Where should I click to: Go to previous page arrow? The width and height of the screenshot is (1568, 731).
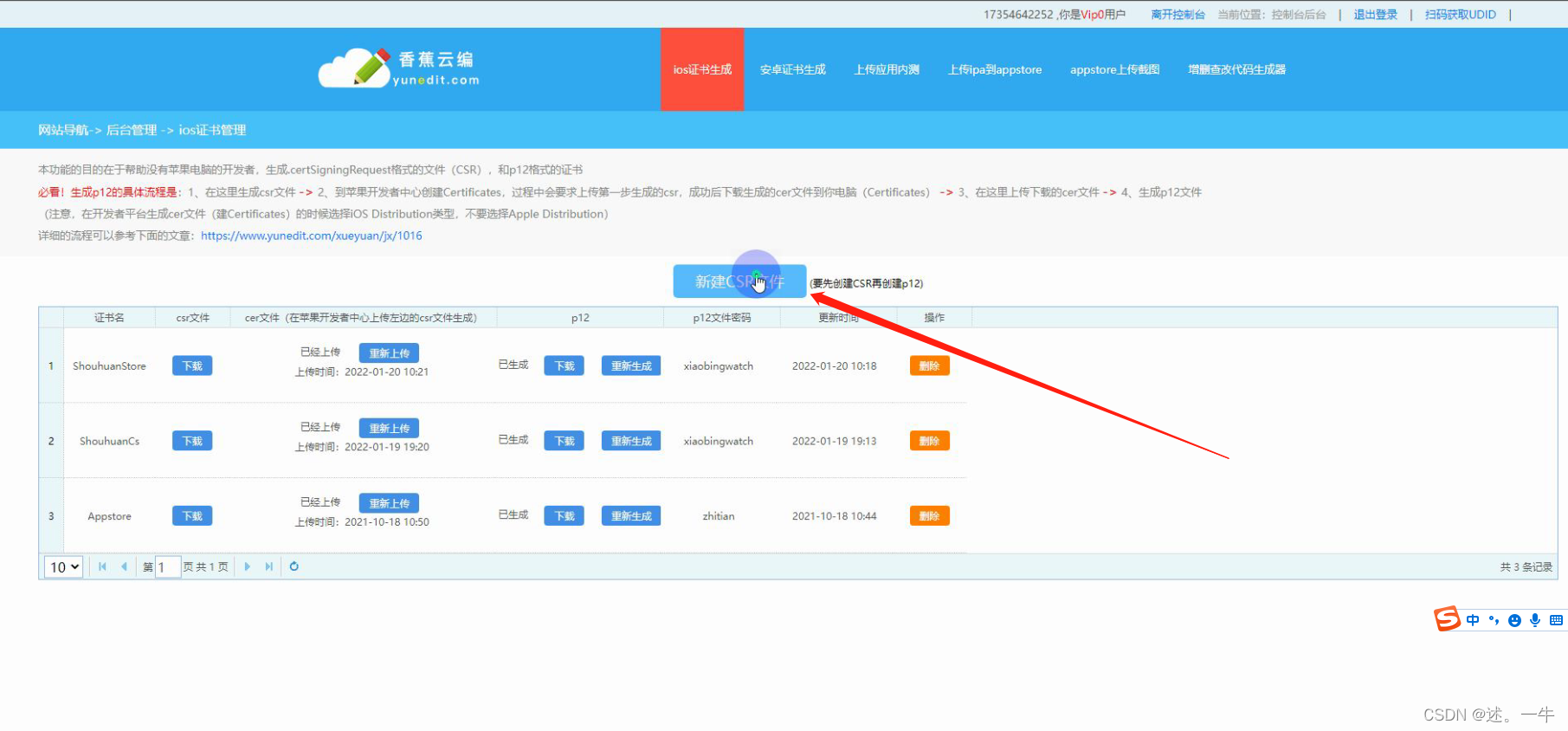124,566
